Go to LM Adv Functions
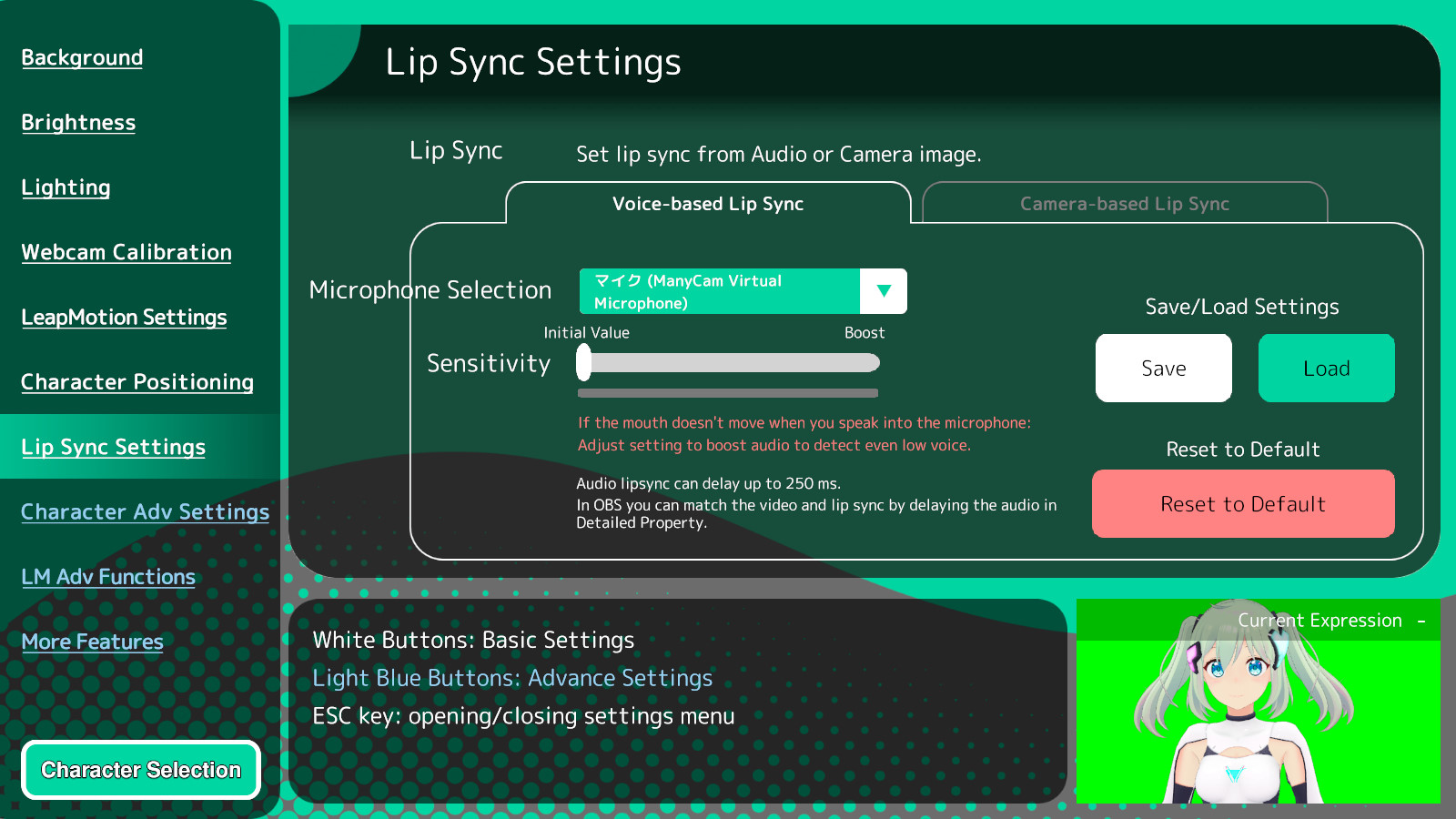1456x819 pixels. (108, 577)
